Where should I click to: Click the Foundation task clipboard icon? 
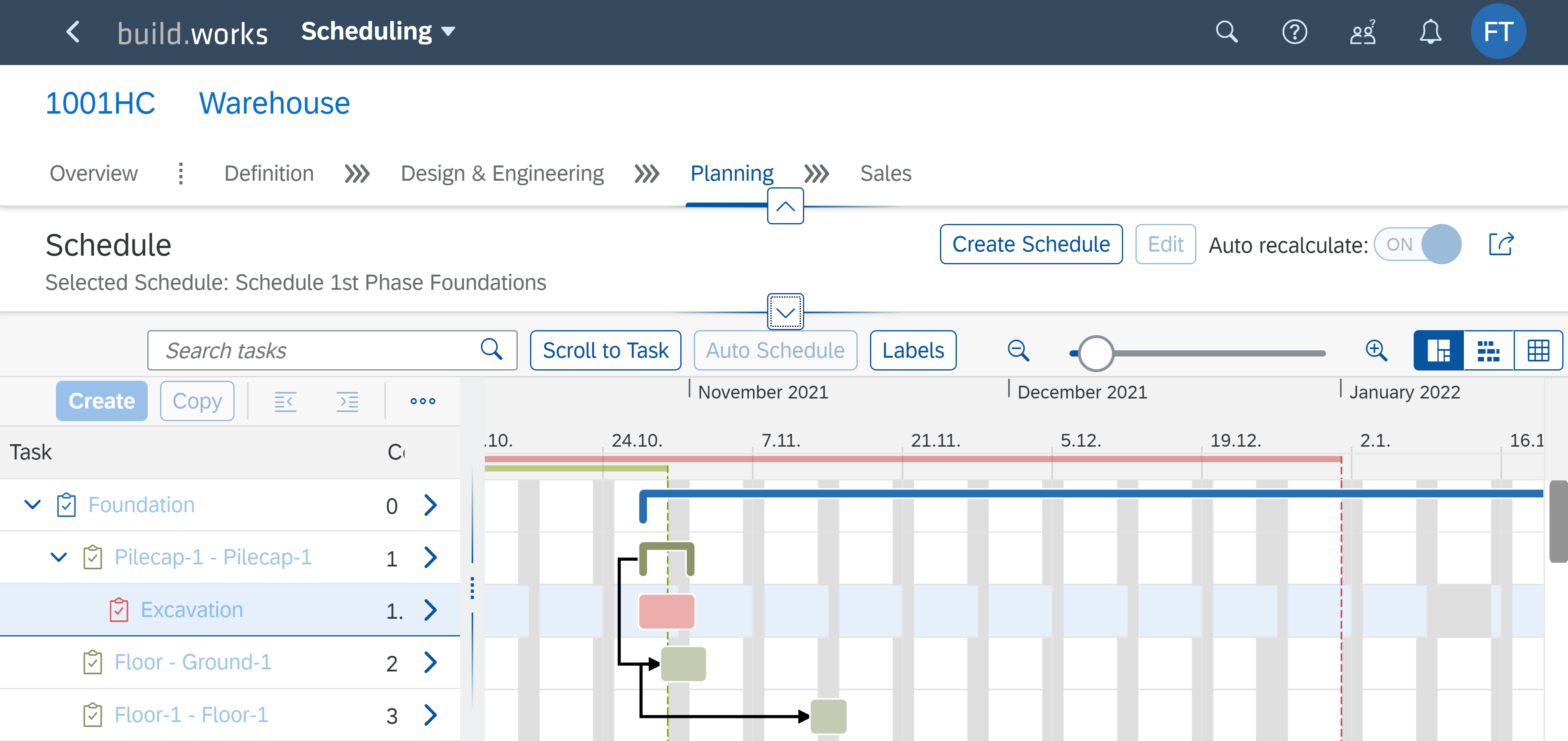point(66,505)
